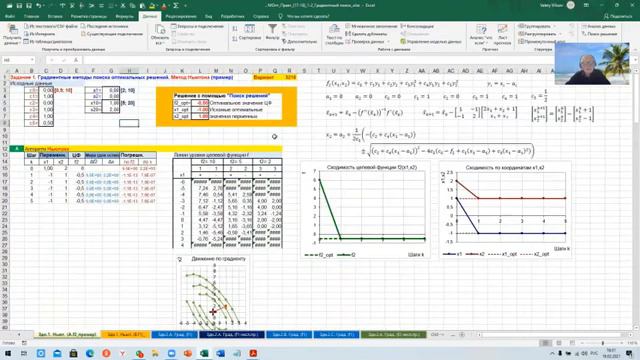Switch to Developer (Разработчик) ribbon tab
This screenshot has width=640, height=360.
[233, 16]
